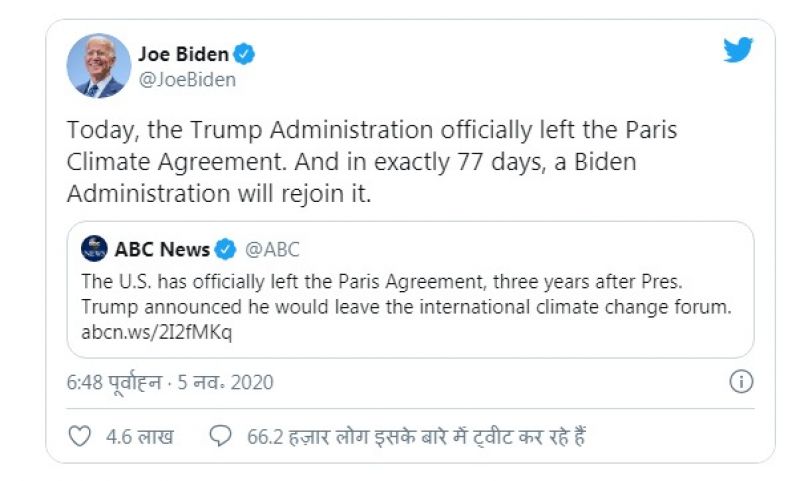The height and width of the screenshot is (481, 800).
Task: Click the speech bubble reply icon
Action: [221, 437]
